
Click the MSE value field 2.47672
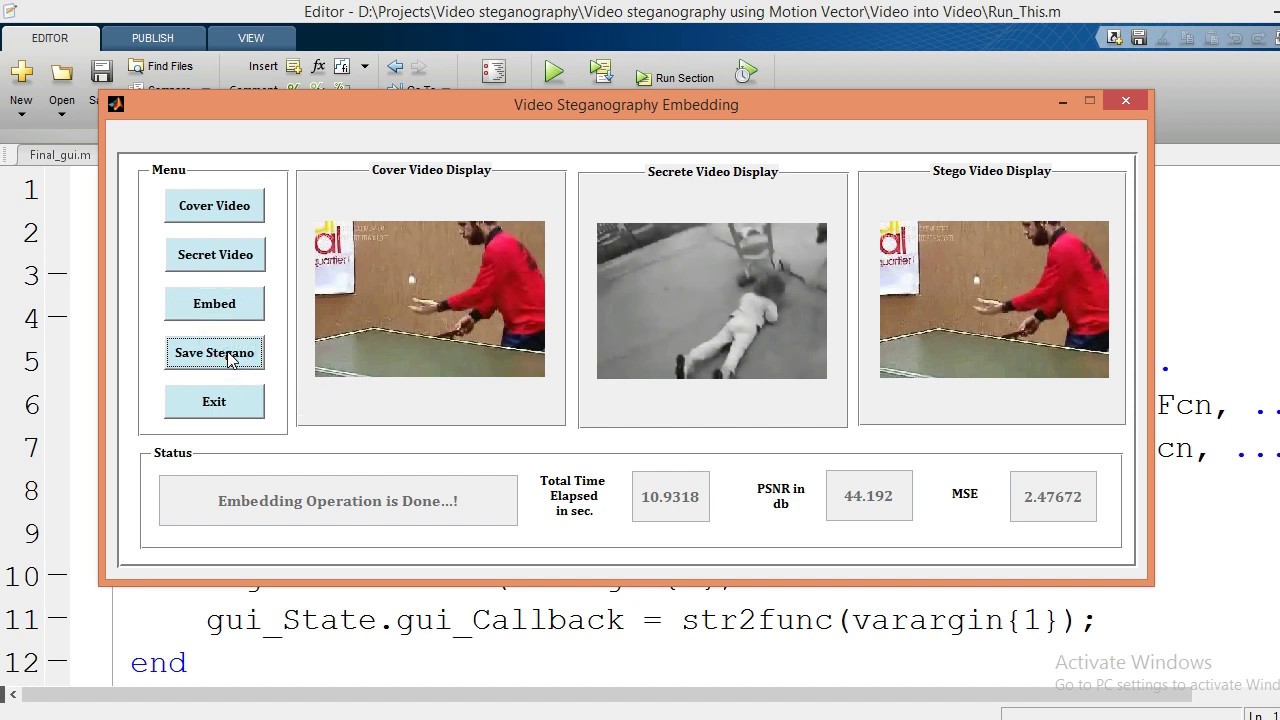pos(1053,497)
